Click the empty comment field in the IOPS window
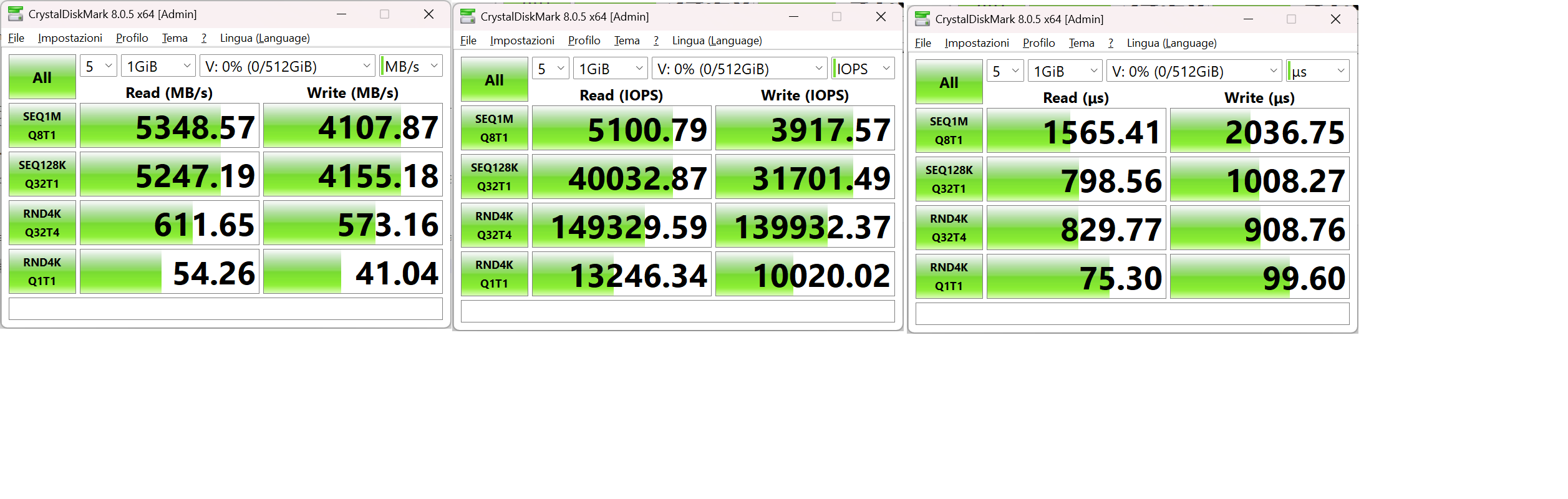The height and width of the screenshot is (499, 1568). tap(677, 311)
